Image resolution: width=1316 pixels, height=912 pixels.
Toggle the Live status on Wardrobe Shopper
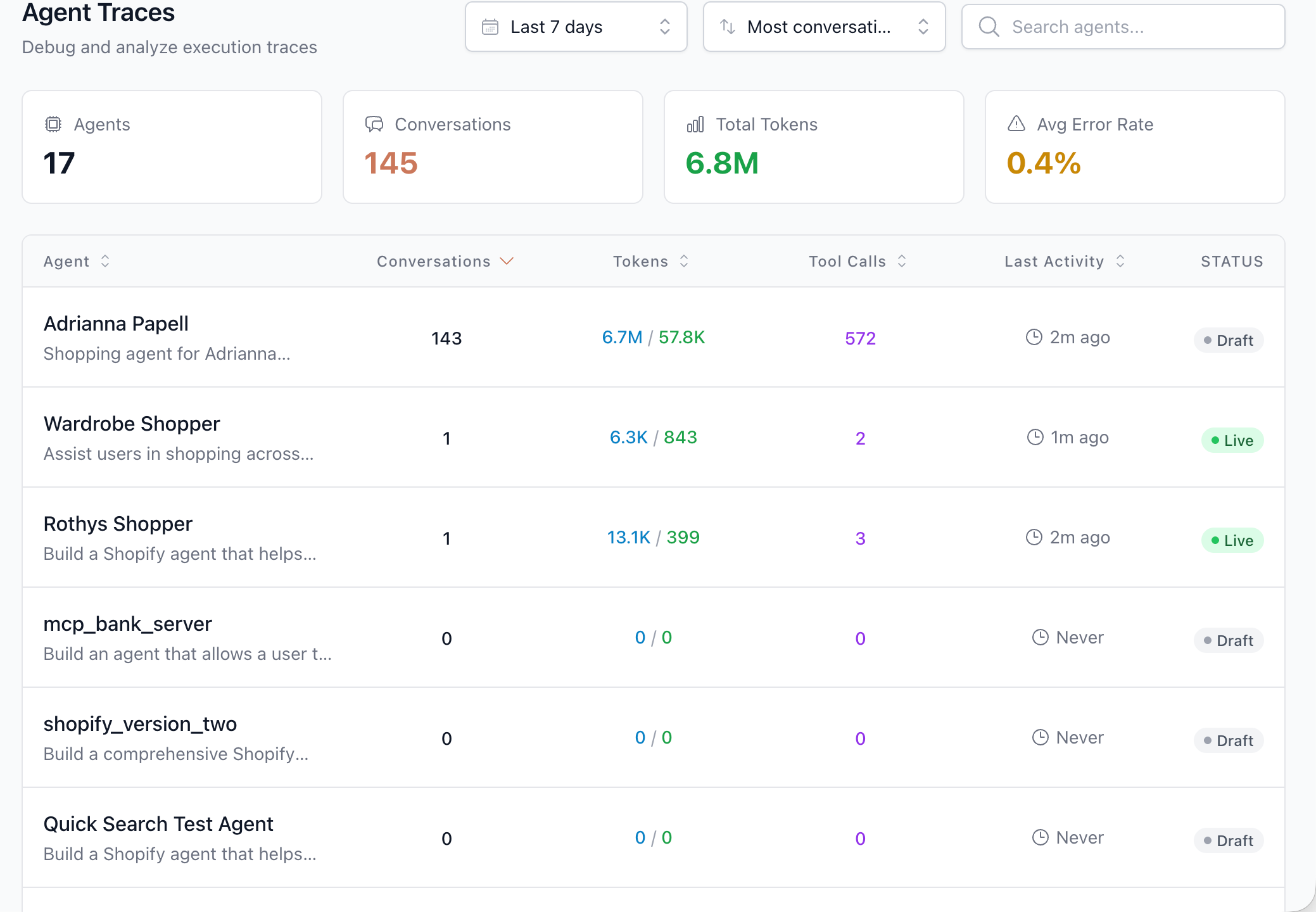point(1232,440)
